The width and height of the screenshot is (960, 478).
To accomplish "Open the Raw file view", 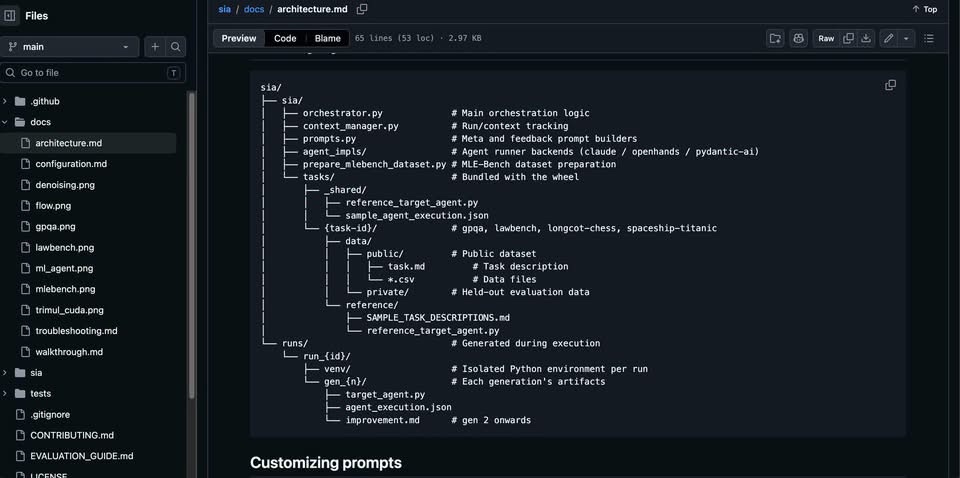I will tap(826, 39).
